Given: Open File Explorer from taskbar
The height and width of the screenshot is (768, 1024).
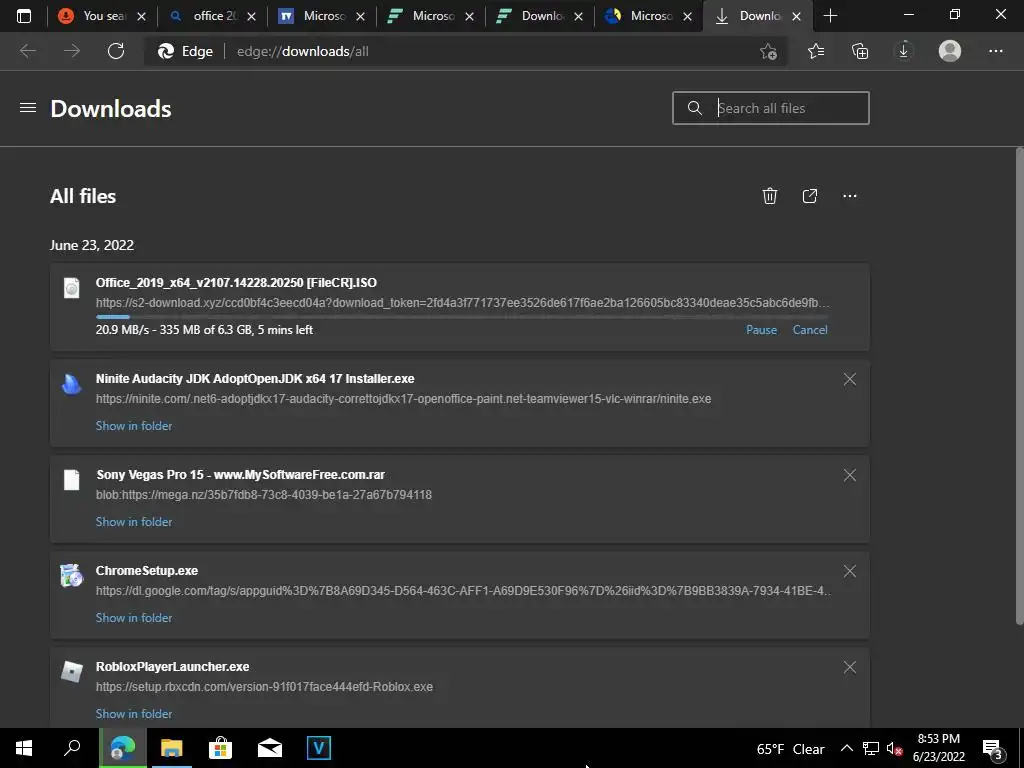Looking at the screenshot, I should [x=172, y=748].
